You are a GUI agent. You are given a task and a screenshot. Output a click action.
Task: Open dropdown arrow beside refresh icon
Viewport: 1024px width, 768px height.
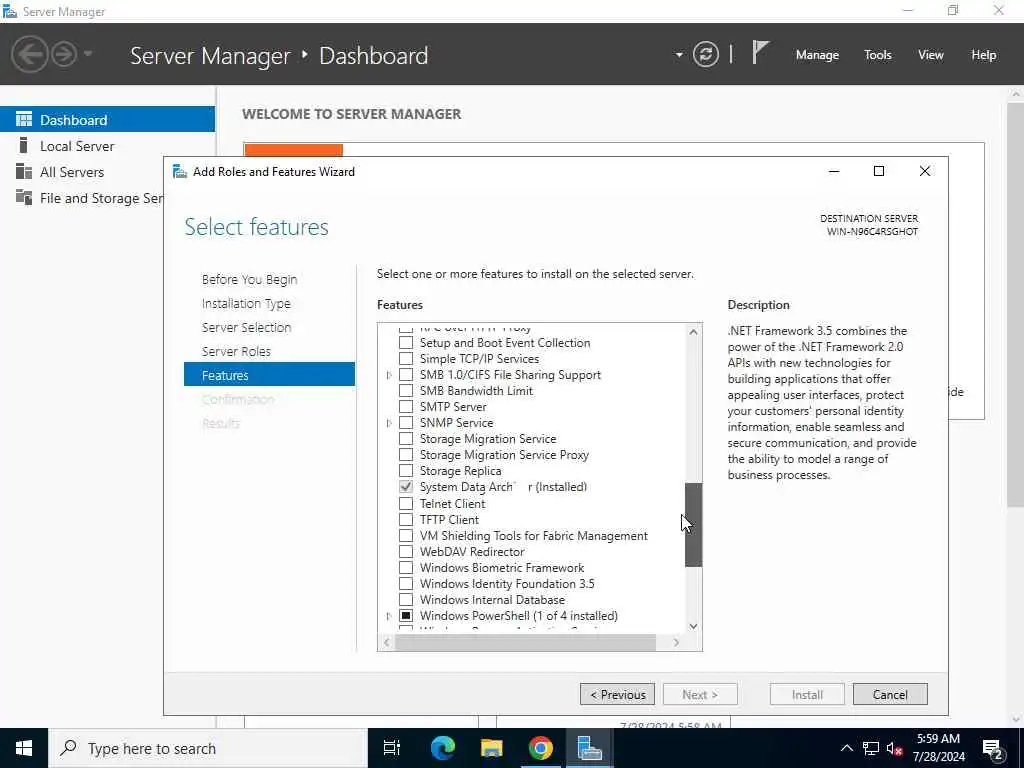[x=679, y=55]
